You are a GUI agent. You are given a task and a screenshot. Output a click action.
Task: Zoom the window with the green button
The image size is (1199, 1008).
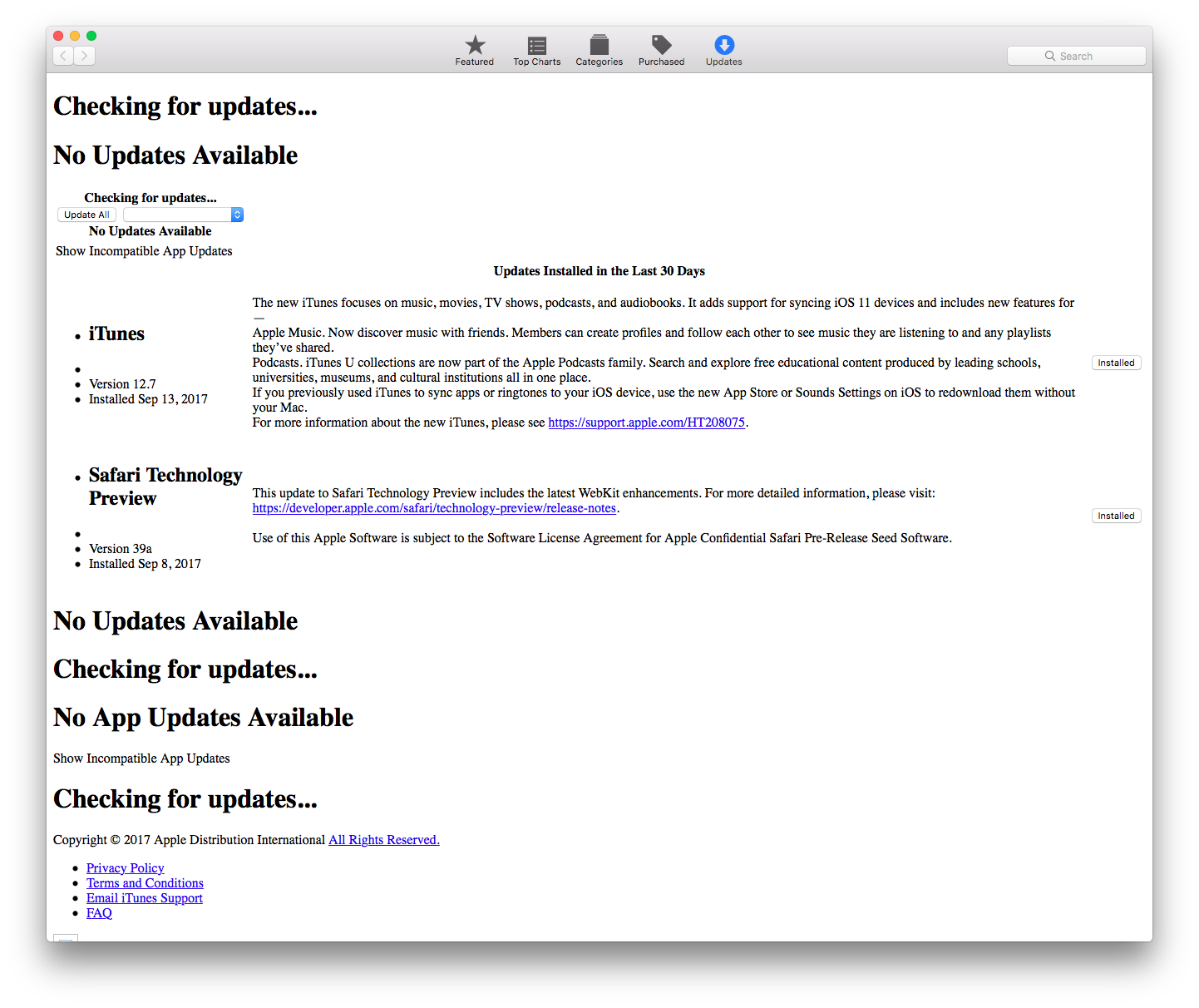pos(91,36)
